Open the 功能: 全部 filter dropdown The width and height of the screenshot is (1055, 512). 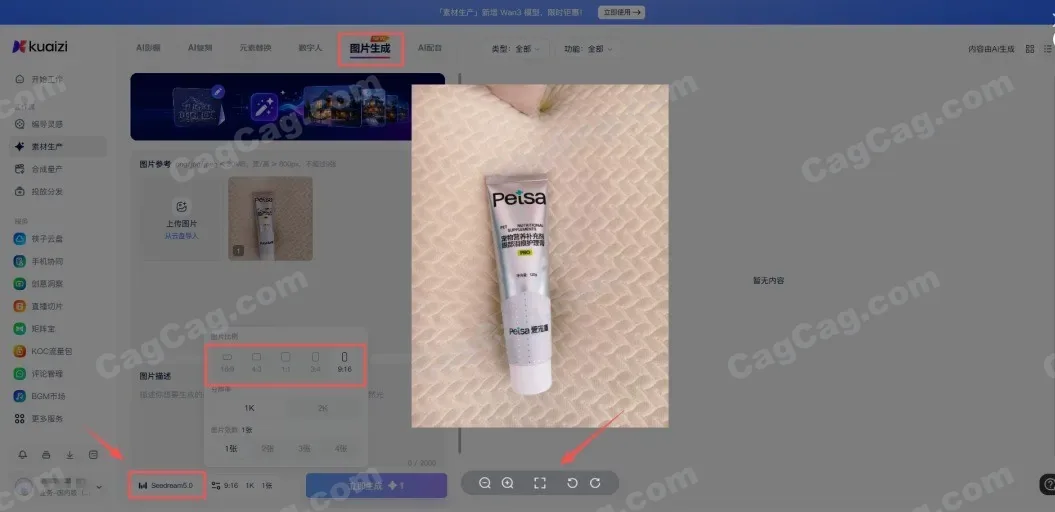point(589,49)
